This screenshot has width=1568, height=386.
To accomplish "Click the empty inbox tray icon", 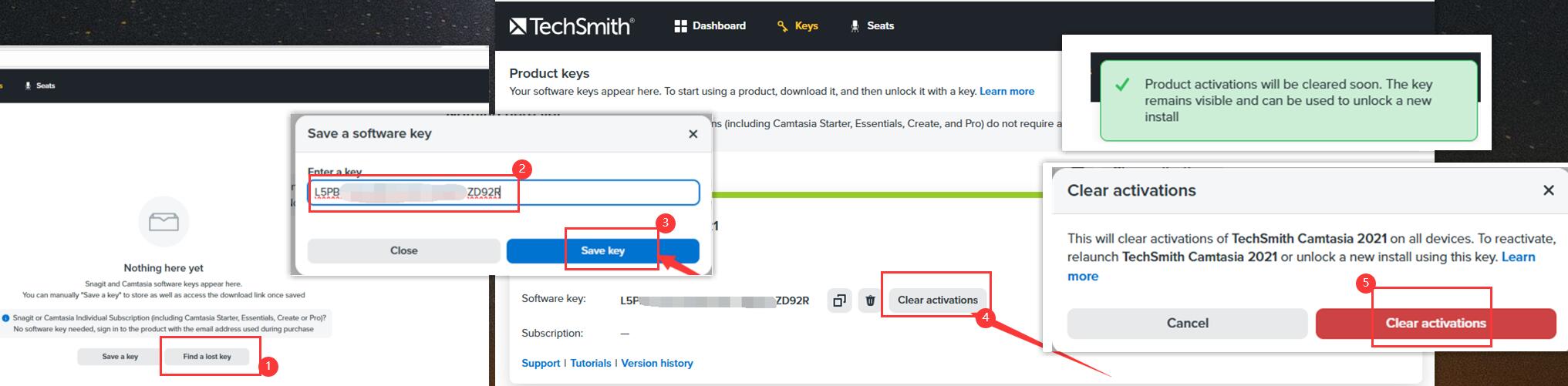I will click(164, 222).
